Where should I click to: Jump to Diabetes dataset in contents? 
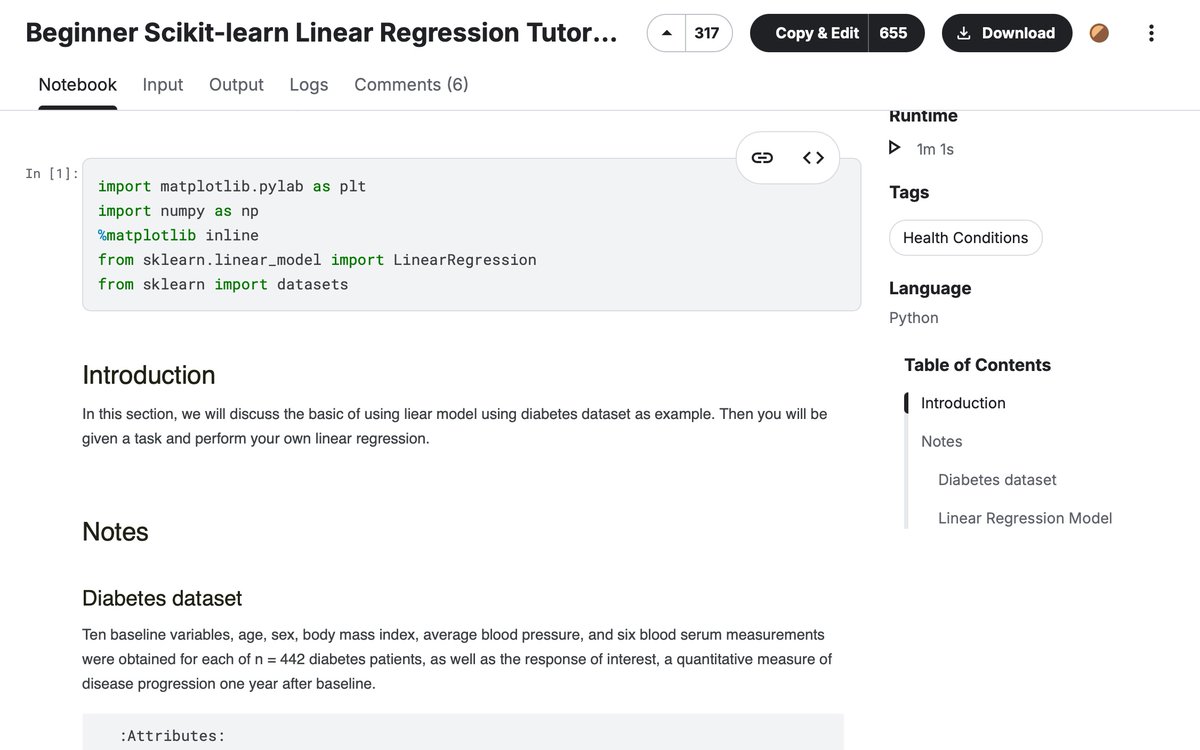[x=997, y=480]
